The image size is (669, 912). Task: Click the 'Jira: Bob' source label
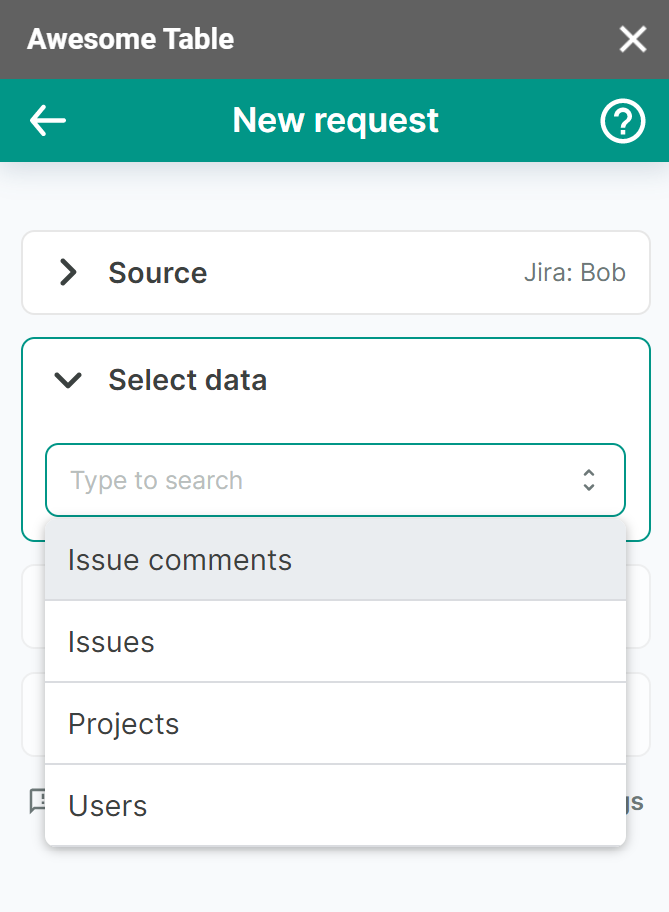tap(574, 273)
